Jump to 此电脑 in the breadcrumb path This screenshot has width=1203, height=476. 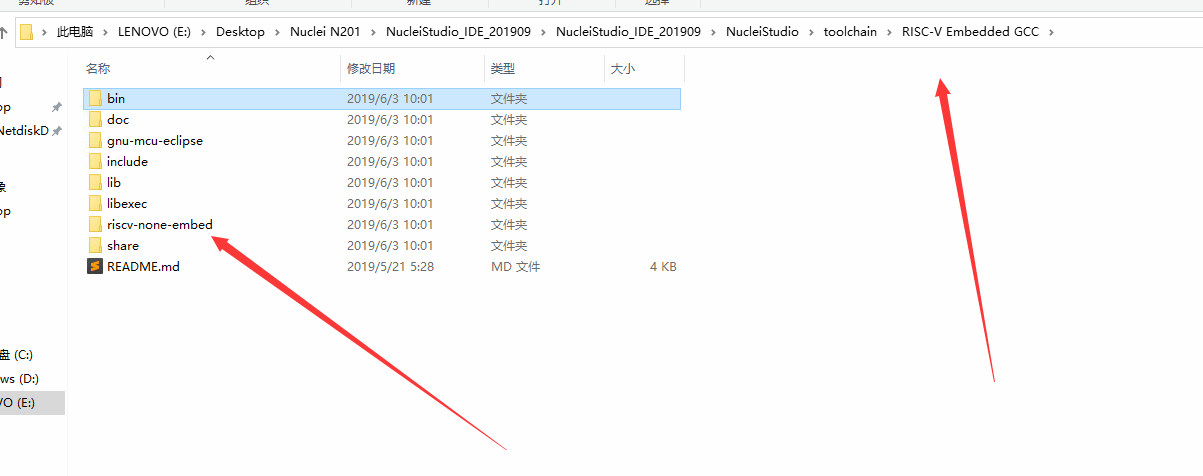click(x=76, y=32)
